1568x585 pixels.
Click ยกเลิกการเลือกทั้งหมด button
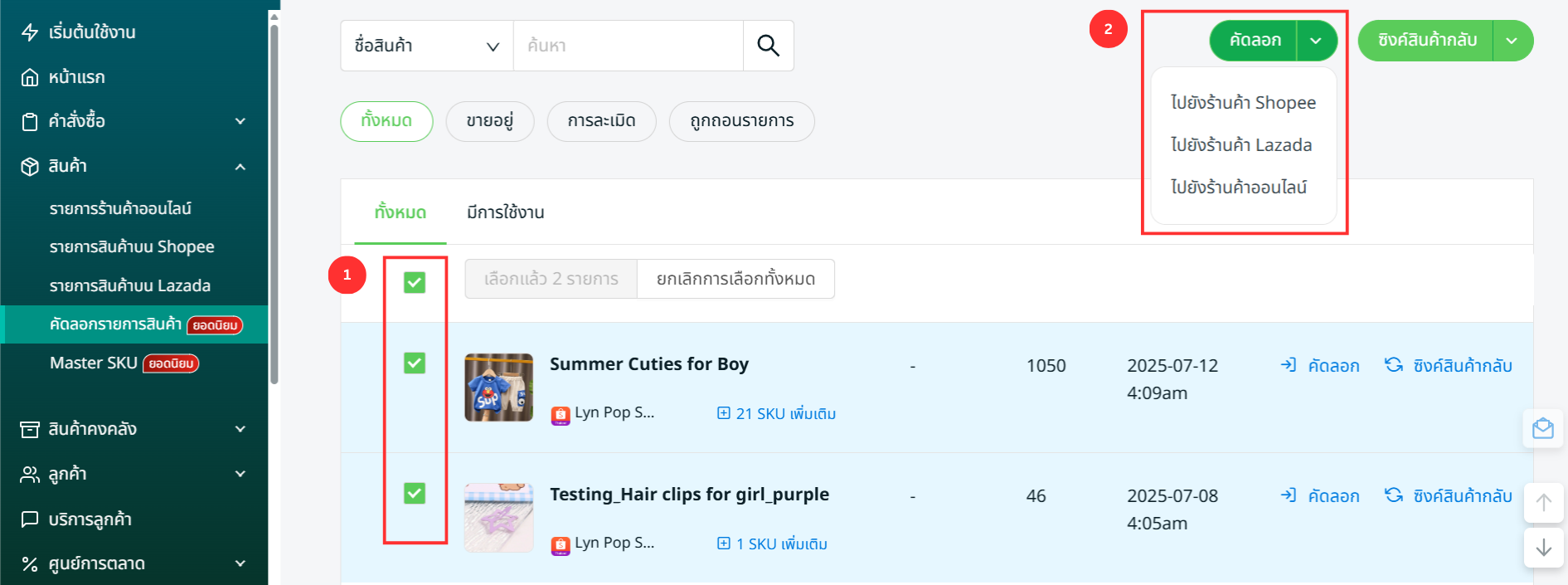735,279
